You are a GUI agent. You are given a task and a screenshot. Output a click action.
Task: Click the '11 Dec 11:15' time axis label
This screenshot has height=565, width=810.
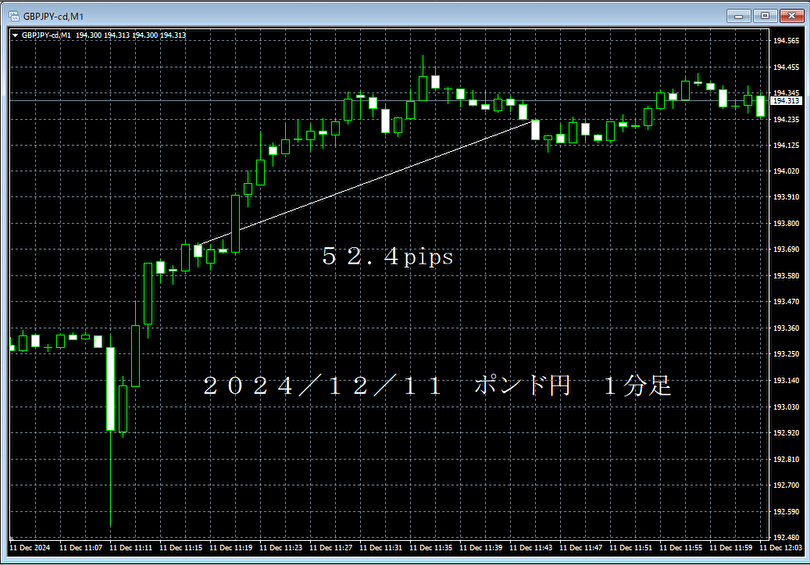click(181, 547)
